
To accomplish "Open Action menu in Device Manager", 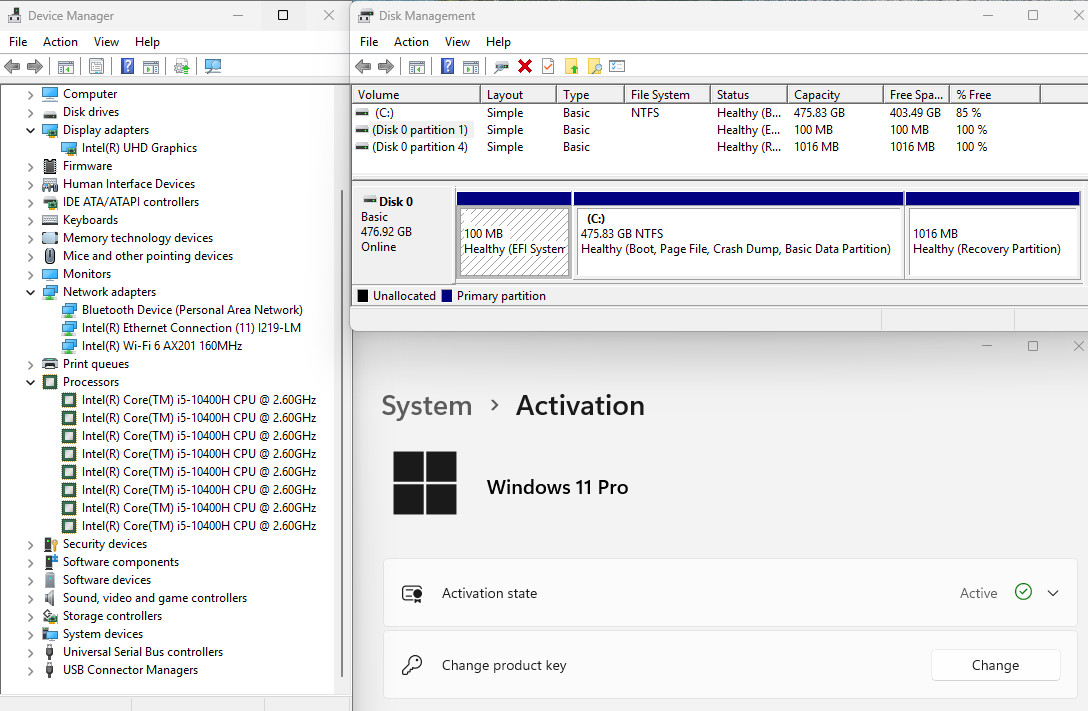I will [x=60, y=42].
